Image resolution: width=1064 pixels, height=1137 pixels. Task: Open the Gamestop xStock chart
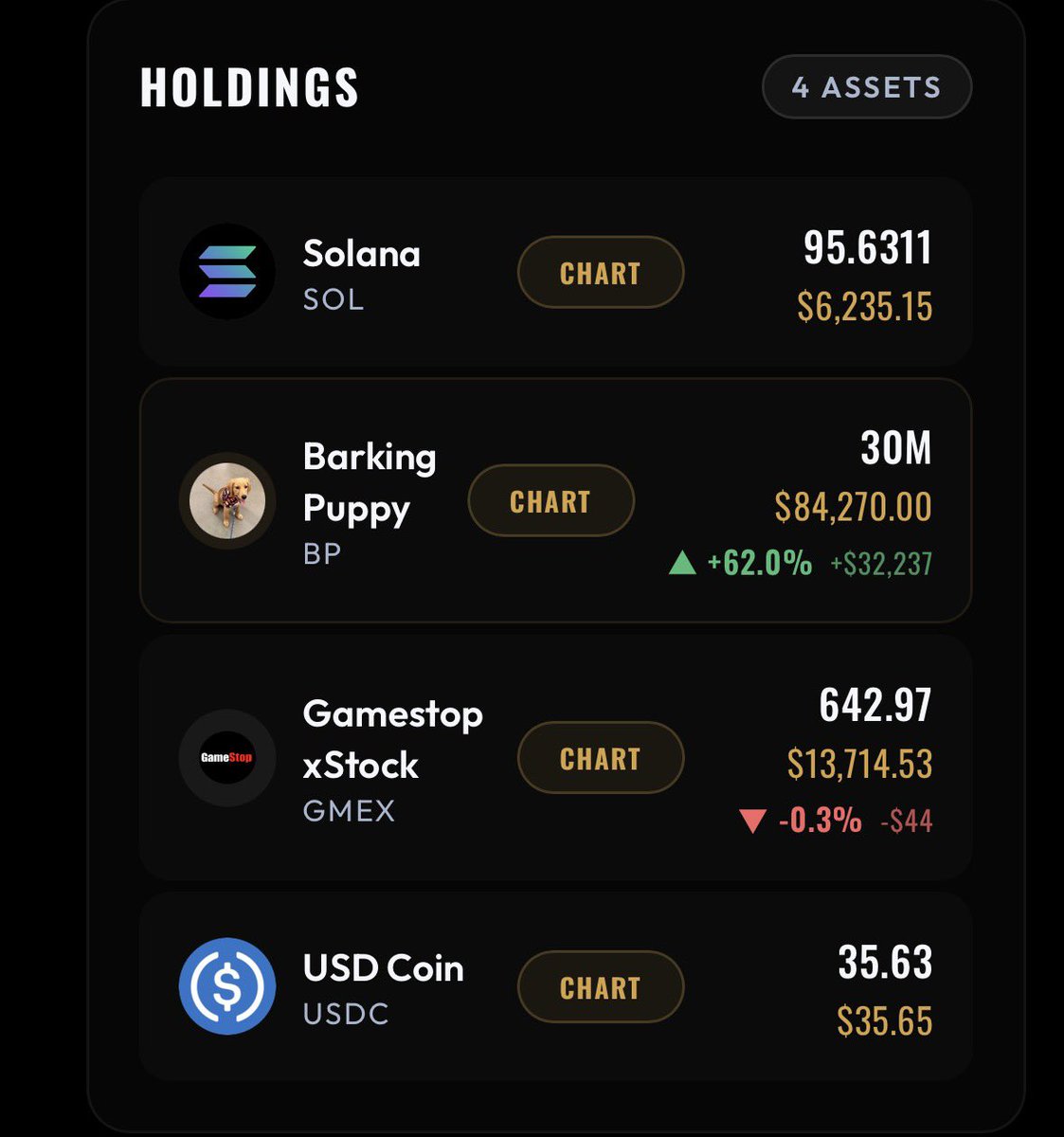pyautogui.click(x=601, y=758)
